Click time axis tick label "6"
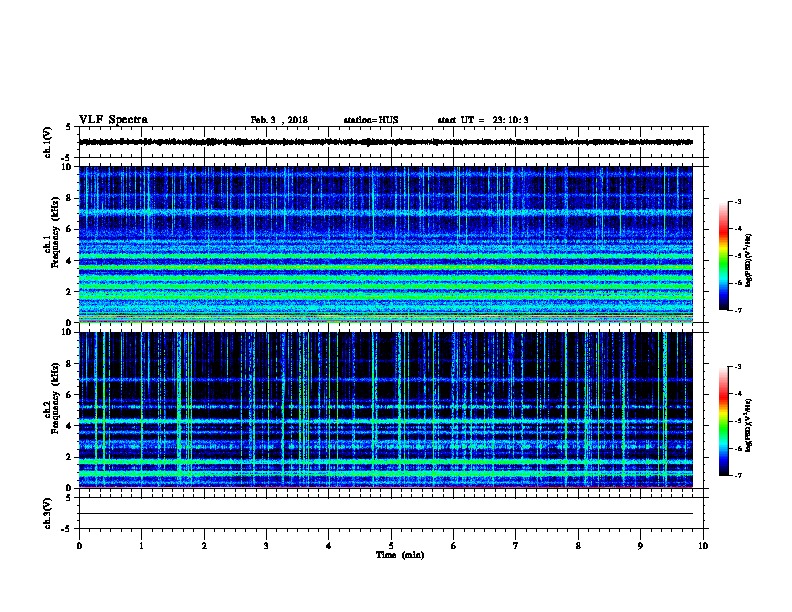Image resolution: width=792 pixels, height=612 pixels. pos(454,546)
